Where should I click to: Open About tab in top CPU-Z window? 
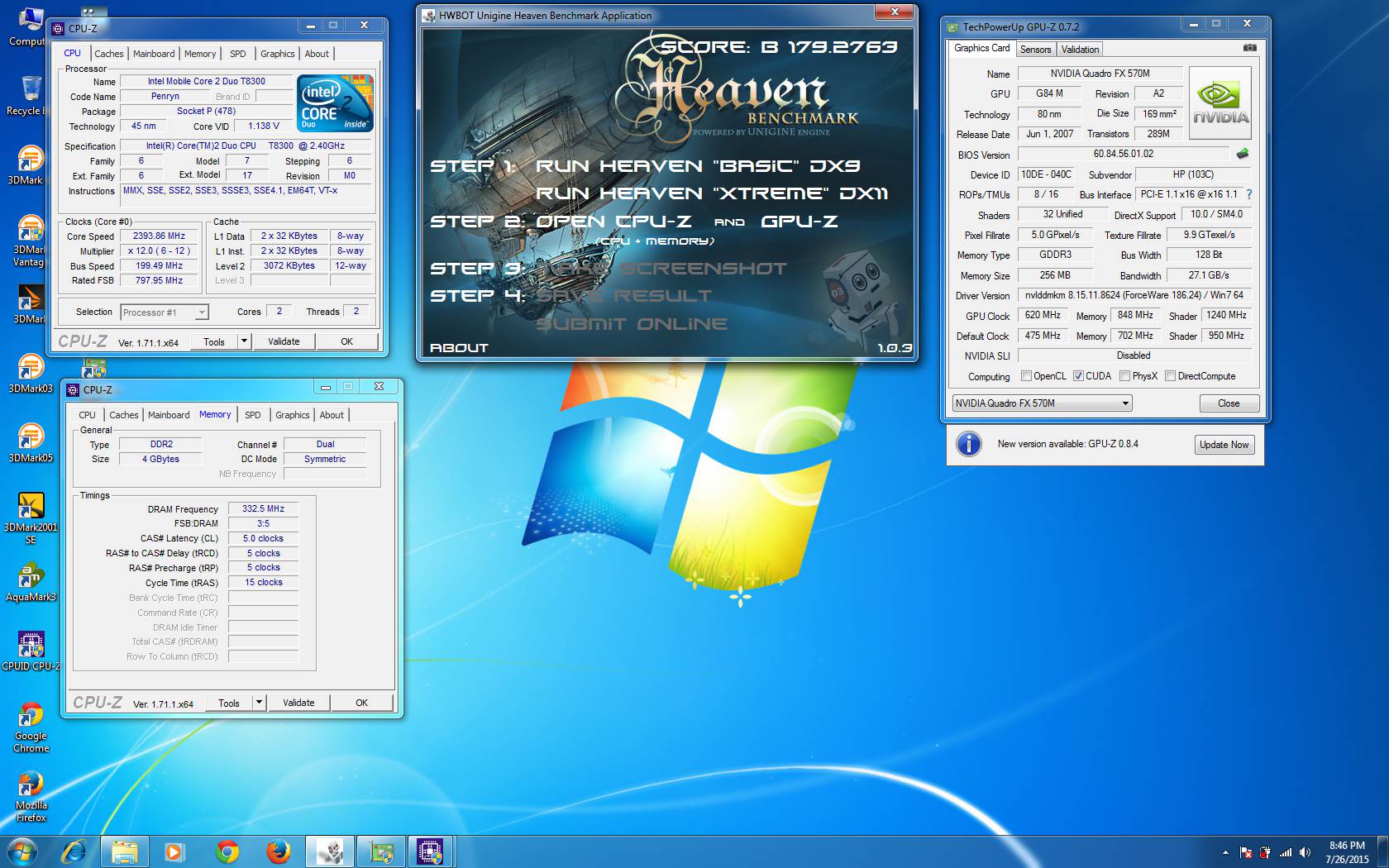click(x=317, y=54)
